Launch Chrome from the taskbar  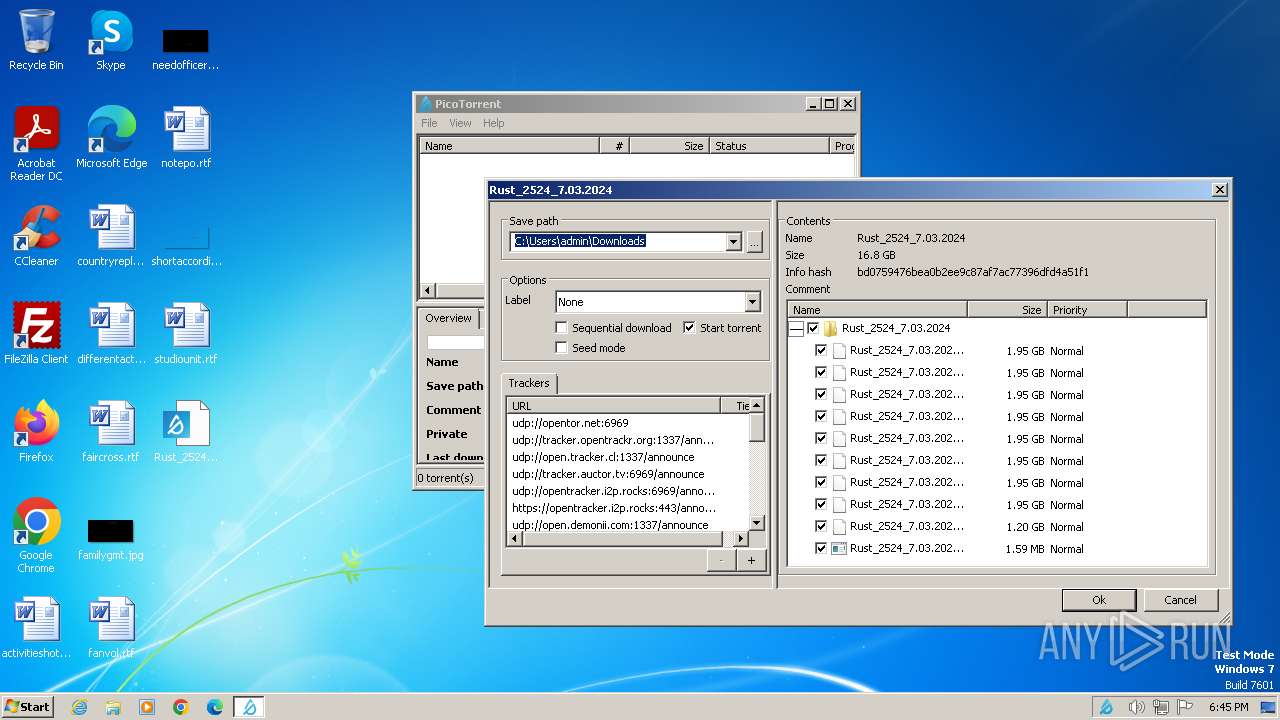181,707
